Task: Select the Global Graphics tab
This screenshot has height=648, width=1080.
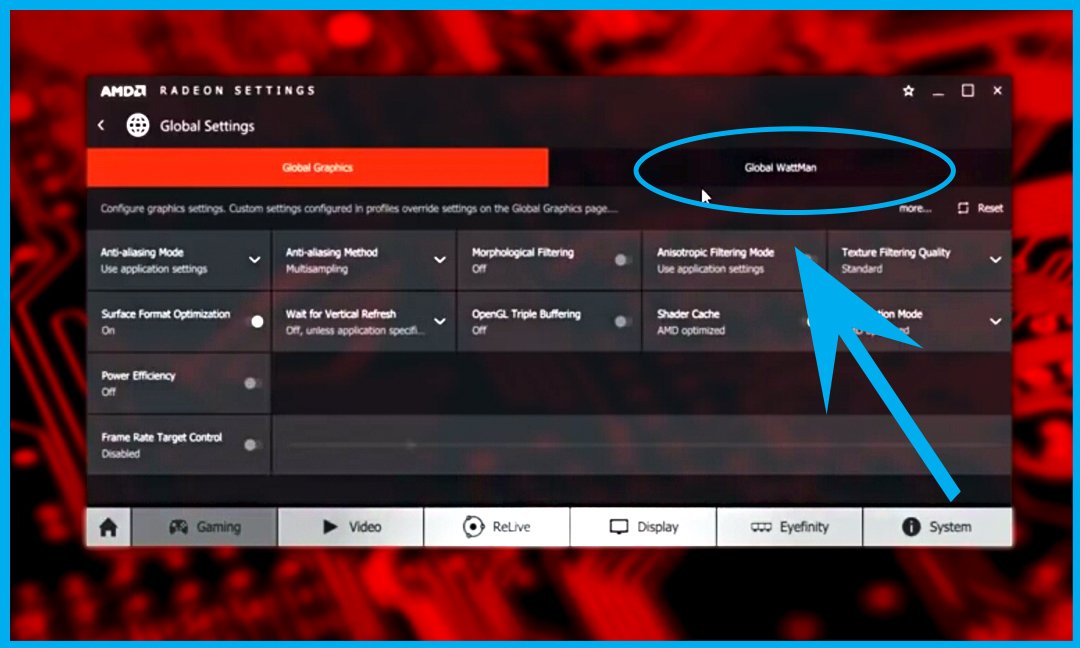Action: [318, 167]
